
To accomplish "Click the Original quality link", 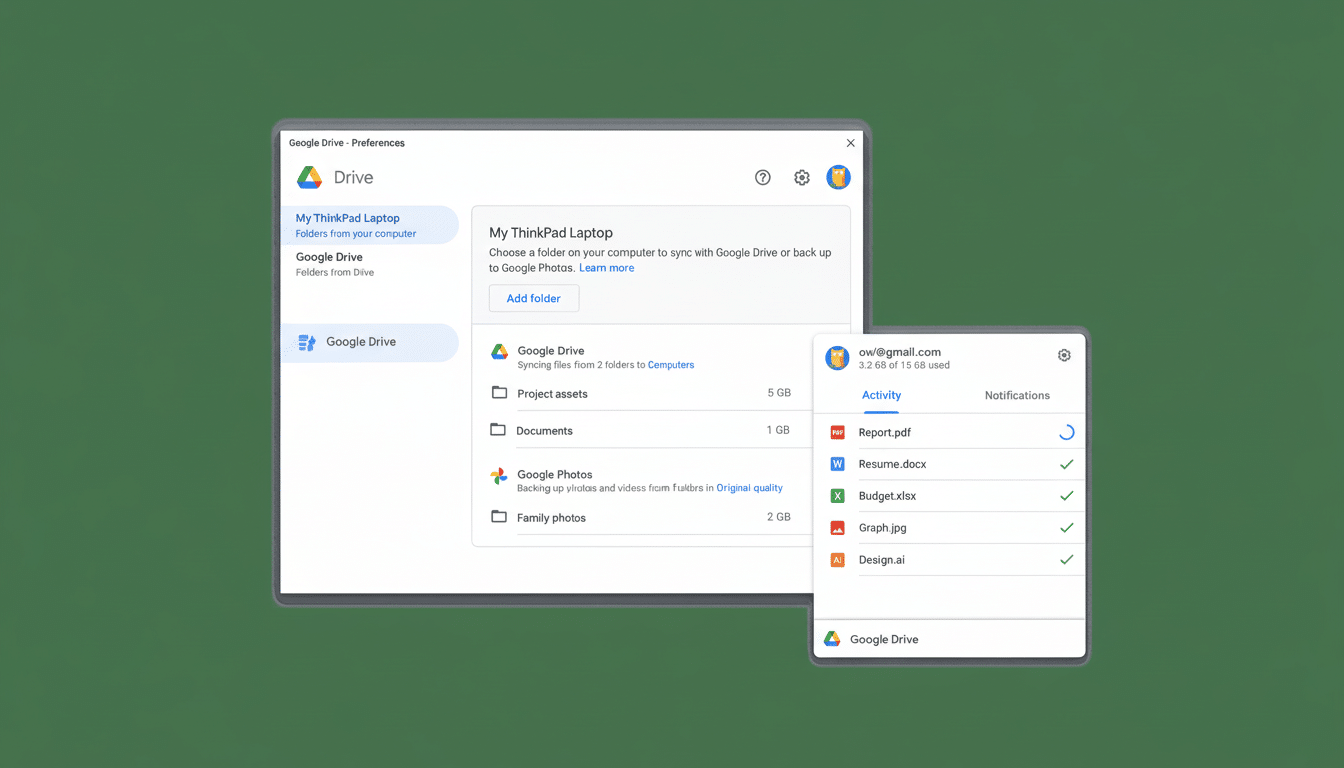I will (x=749, y=487).
